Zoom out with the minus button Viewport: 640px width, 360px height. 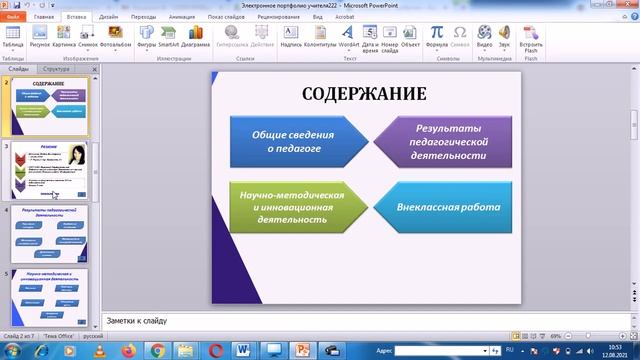click(568, 336)
